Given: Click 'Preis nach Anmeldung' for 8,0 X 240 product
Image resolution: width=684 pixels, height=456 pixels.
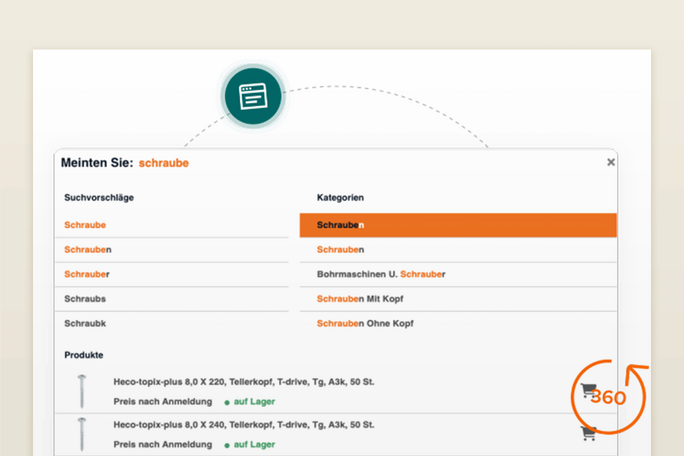Looking at the screenshot, I should coord(163,444).
